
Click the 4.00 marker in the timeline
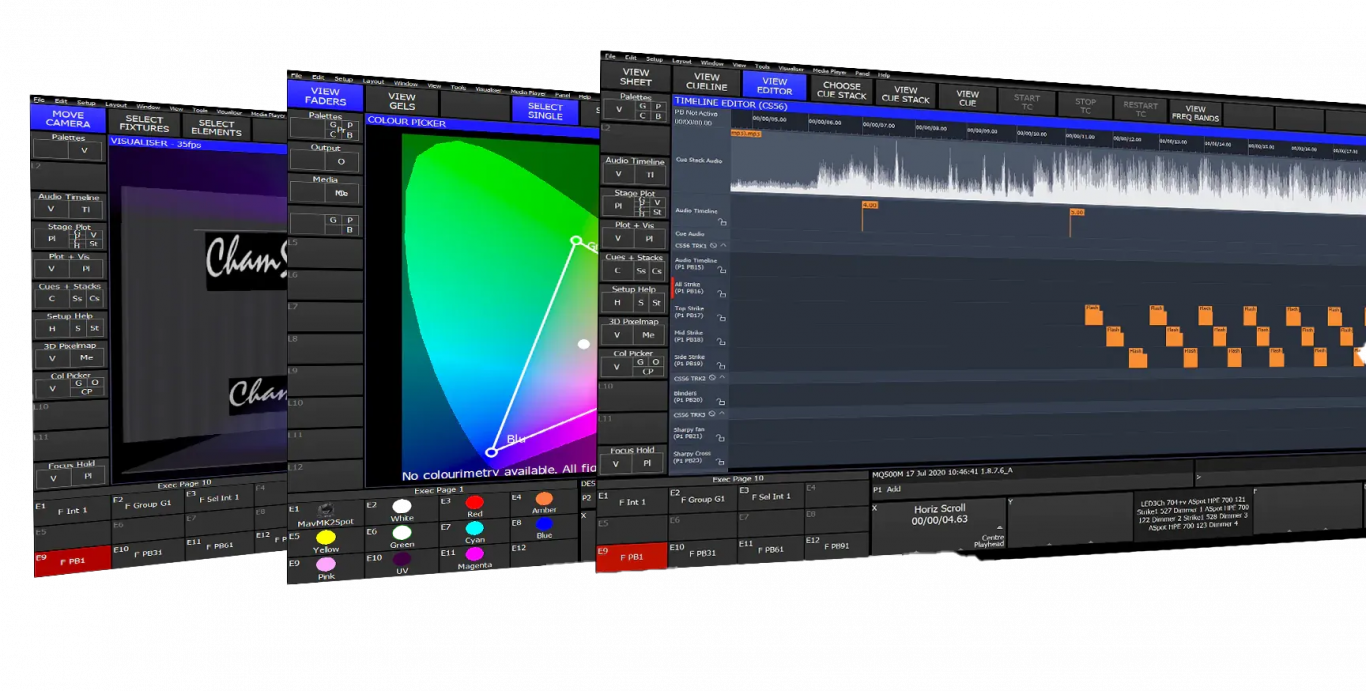870,205
